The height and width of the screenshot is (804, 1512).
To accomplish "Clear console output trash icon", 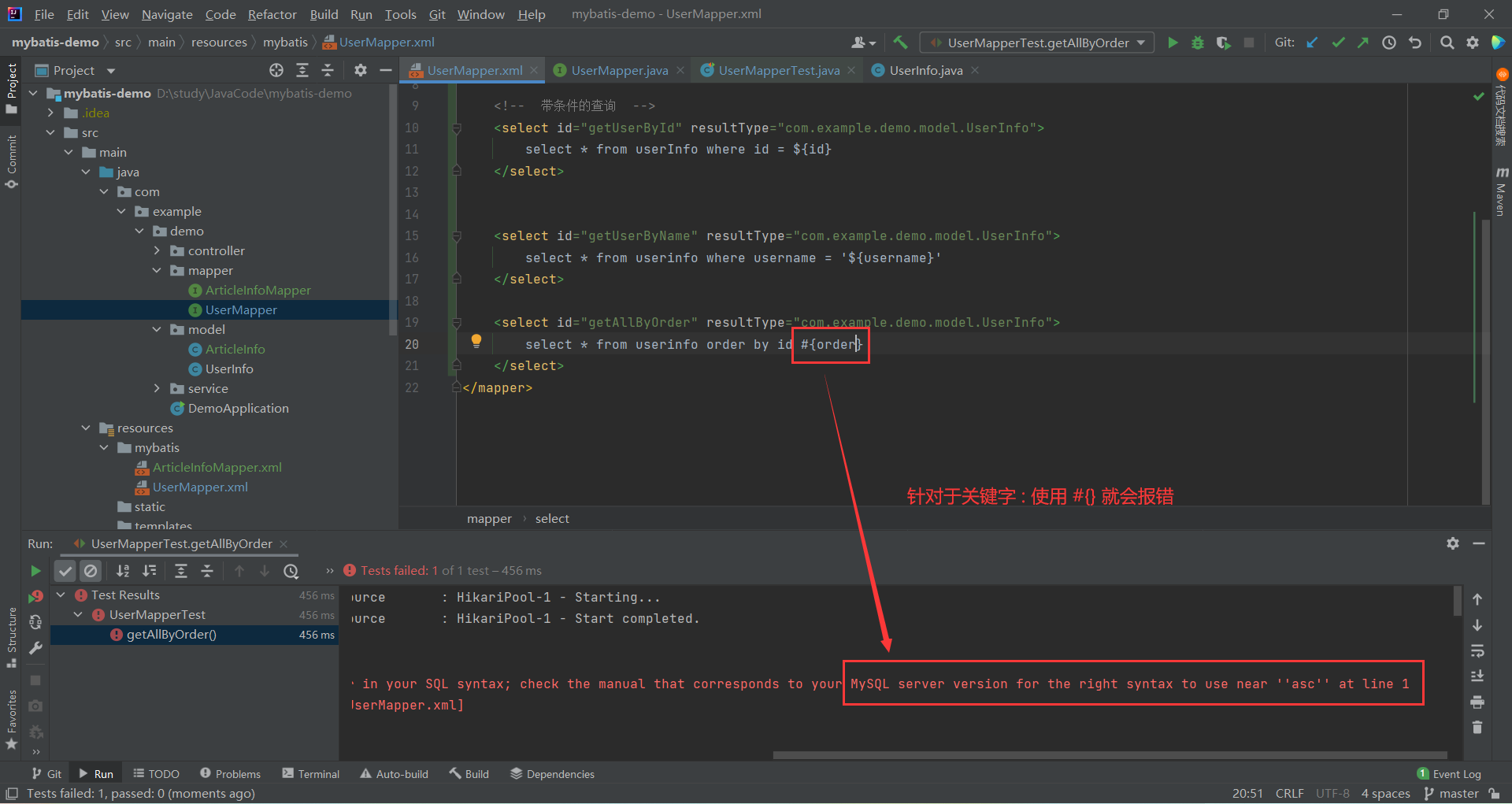I will [1477, 728].
